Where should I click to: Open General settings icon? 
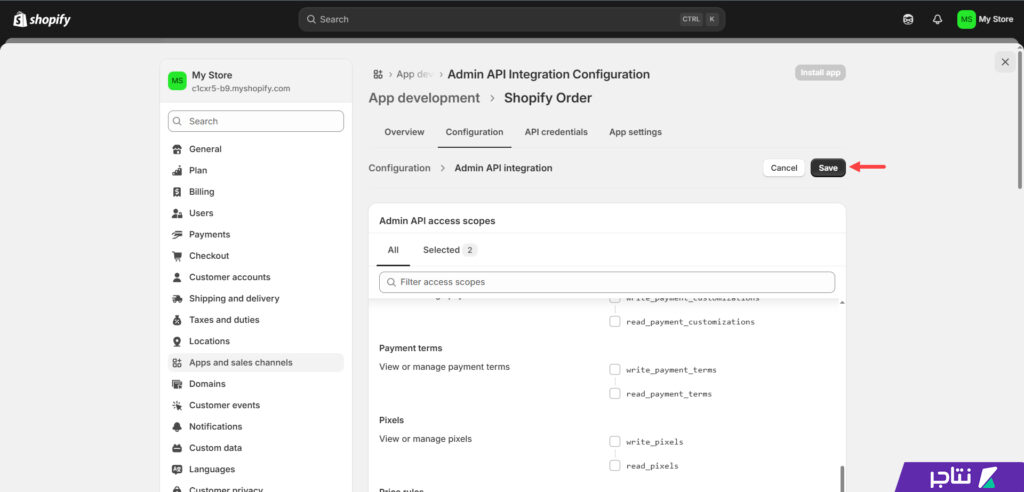(177, 149)
